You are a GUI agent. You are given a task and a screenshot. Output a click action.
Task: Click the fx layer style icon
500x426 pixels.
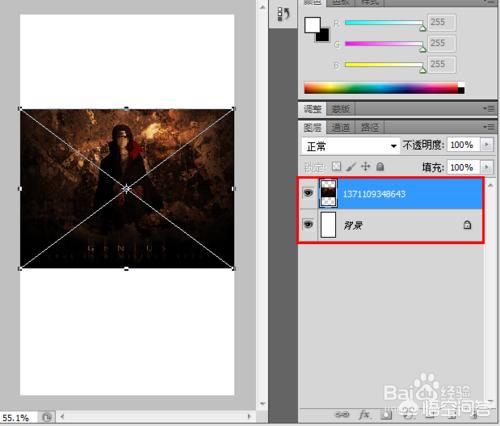(x=364, y=414)
